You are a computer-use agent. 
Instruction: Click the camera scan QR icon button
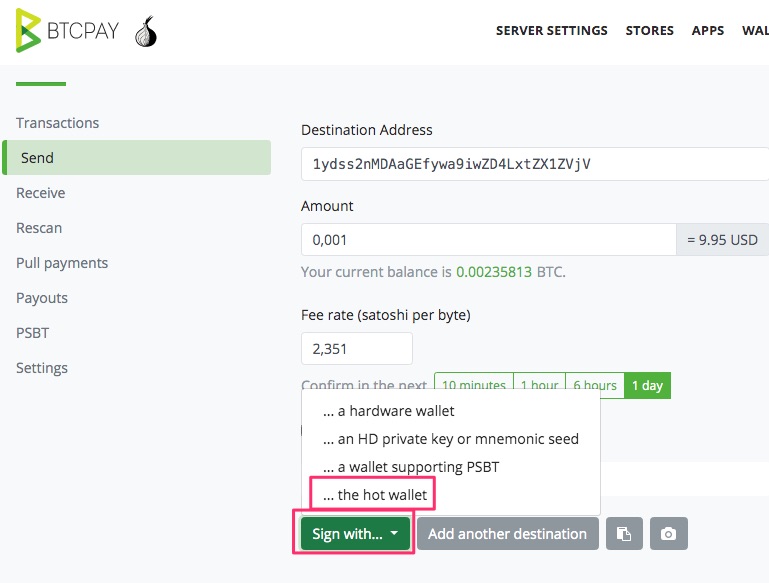click(668, 533)
